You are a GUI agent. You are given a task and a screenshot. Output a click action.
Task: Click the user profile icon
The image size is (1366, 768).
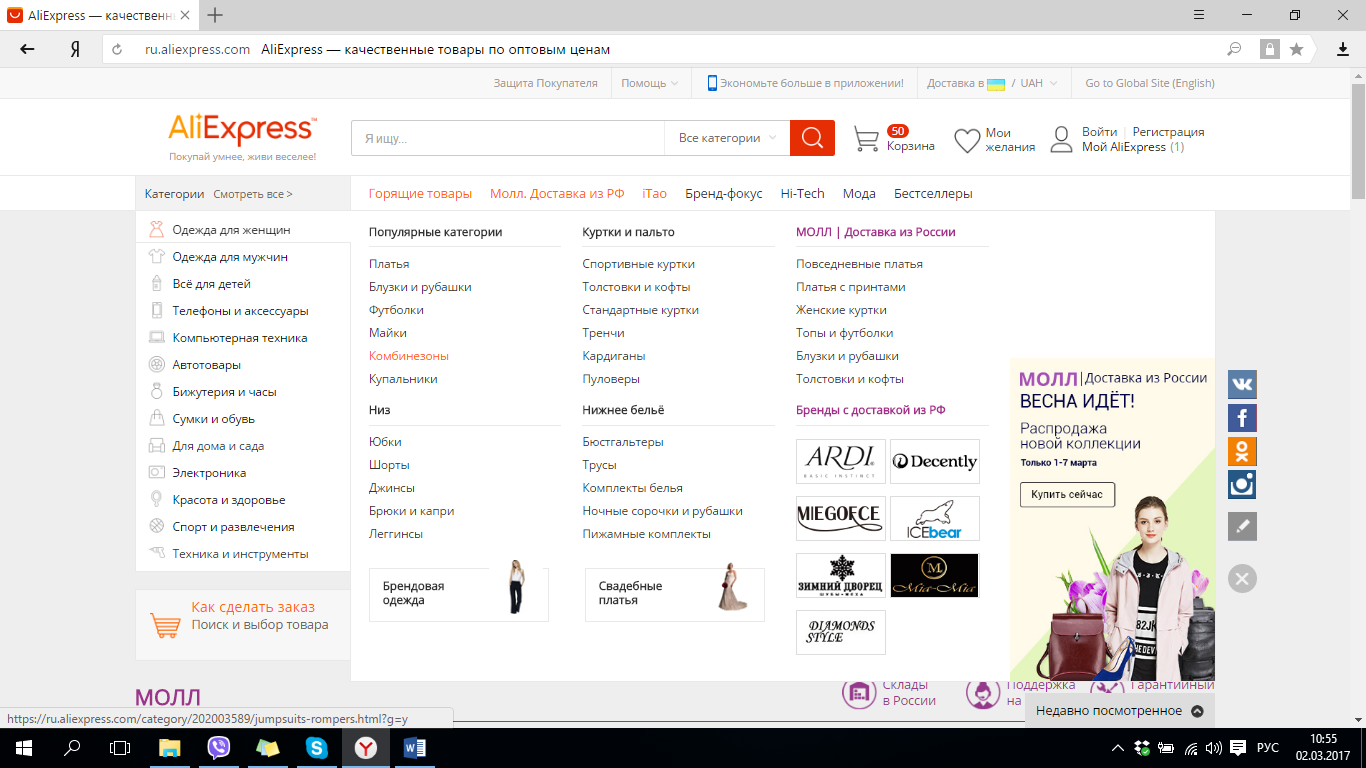click(x=1061, y=140)
